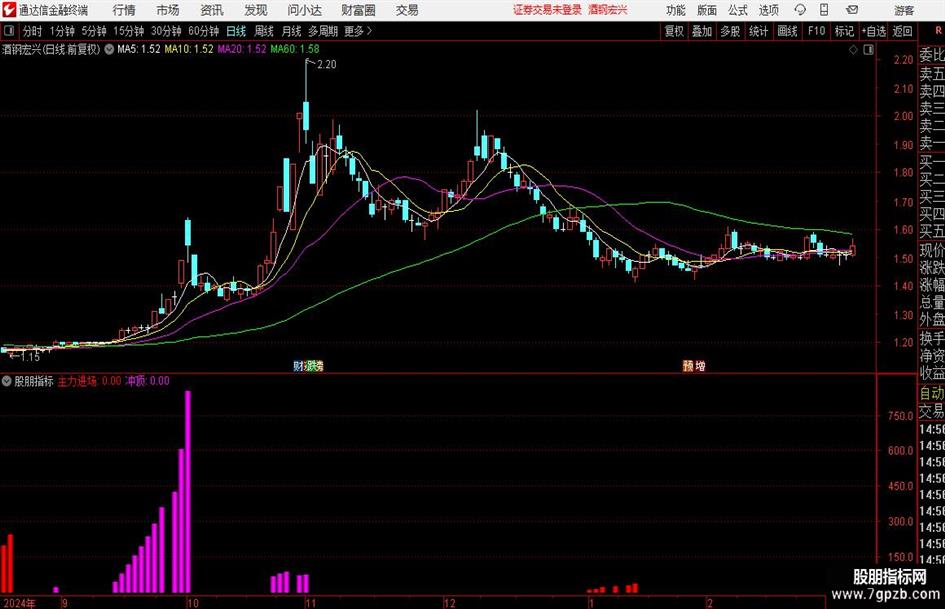Click the 2.00 price level on the axis
Screen dimensions: 945x609
903,116
